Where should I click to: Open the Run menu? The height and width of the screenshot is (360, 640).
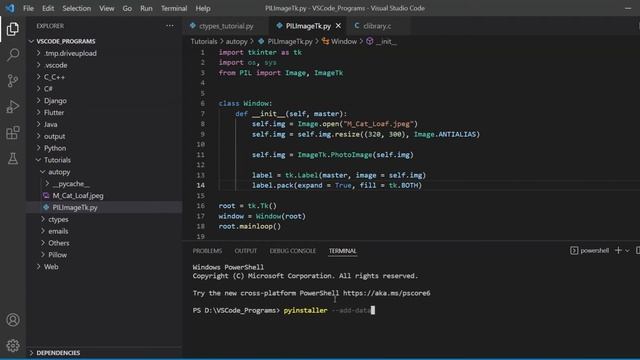(x=146, y=8)
